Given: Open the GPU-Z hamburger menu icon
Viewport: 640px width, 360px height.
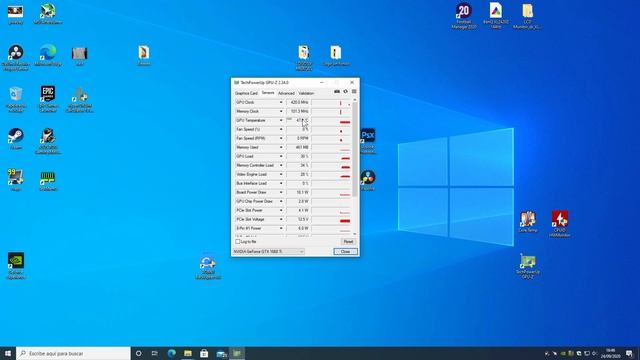Looking at the screenshot, I should (354, 91).
